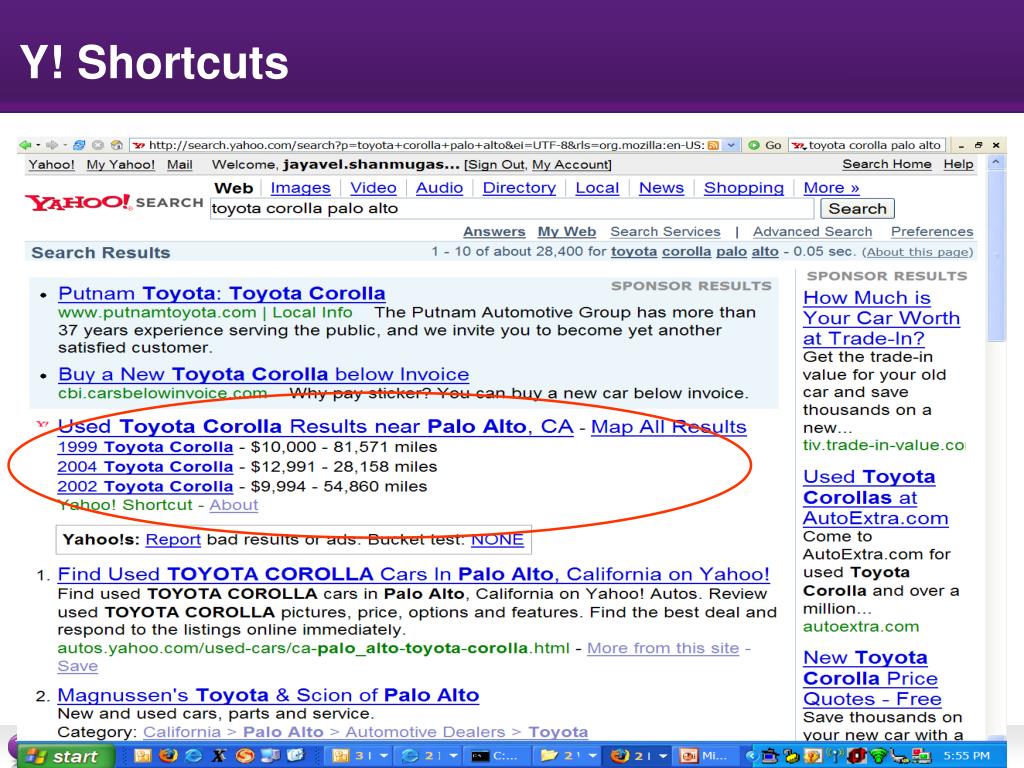Open the My Yahoo! link

pos(121,165)
